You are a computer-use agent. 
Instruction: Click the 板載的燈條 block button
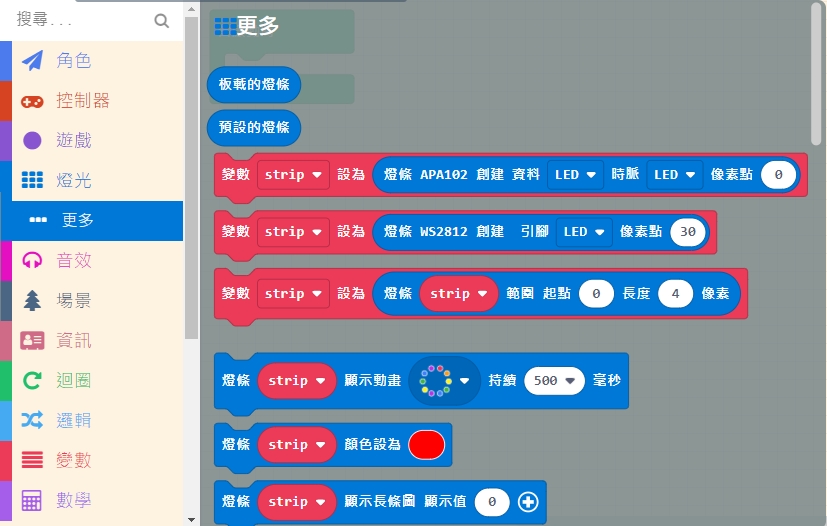coord(254,85)
